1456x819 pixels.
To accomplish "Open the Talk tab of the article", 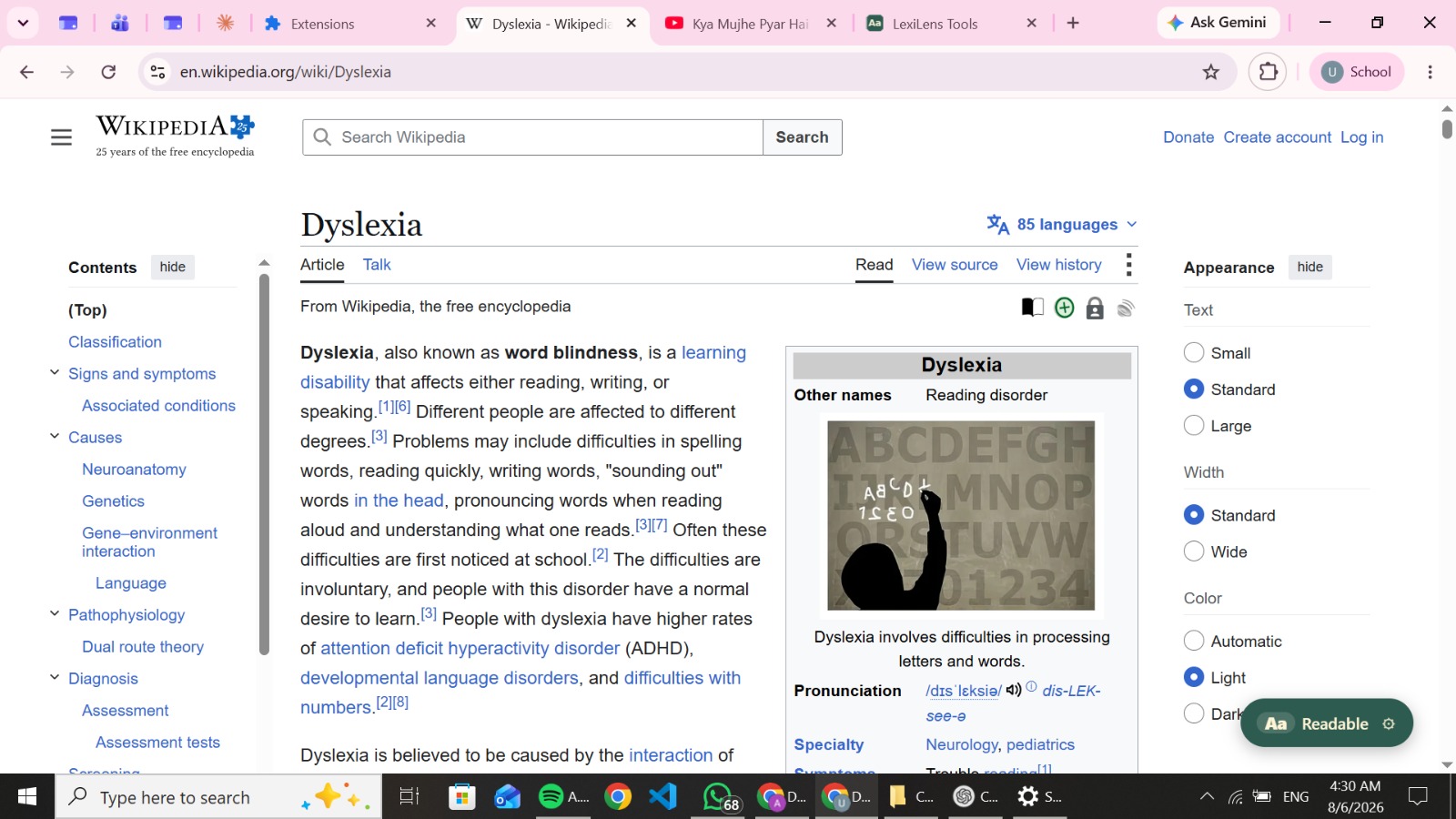I will (x=377, y=265).
